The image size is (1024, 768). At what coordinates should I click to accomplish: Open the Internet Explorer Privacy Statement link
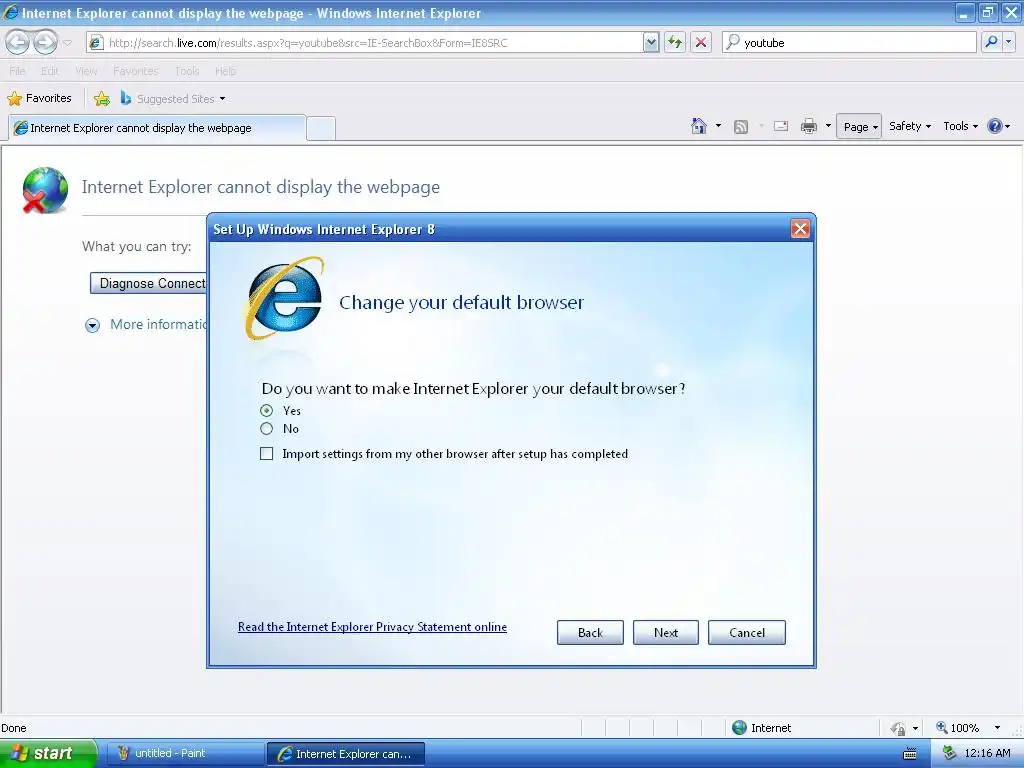(x=372, y=627)
